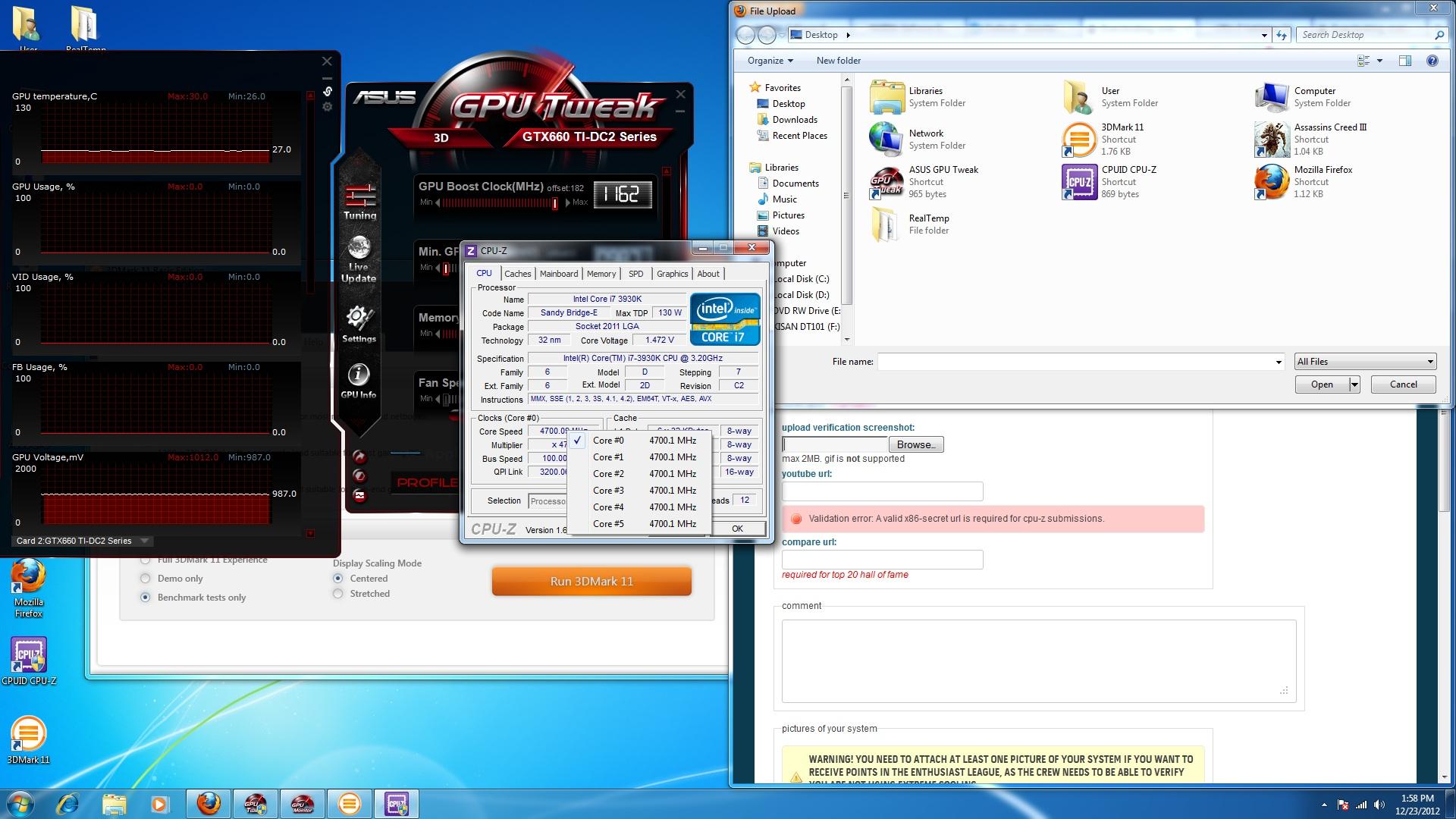This screenshot has height=819, width=1456.
Task: Select Centered display scaling mode
Action: (x=338, y=579)
